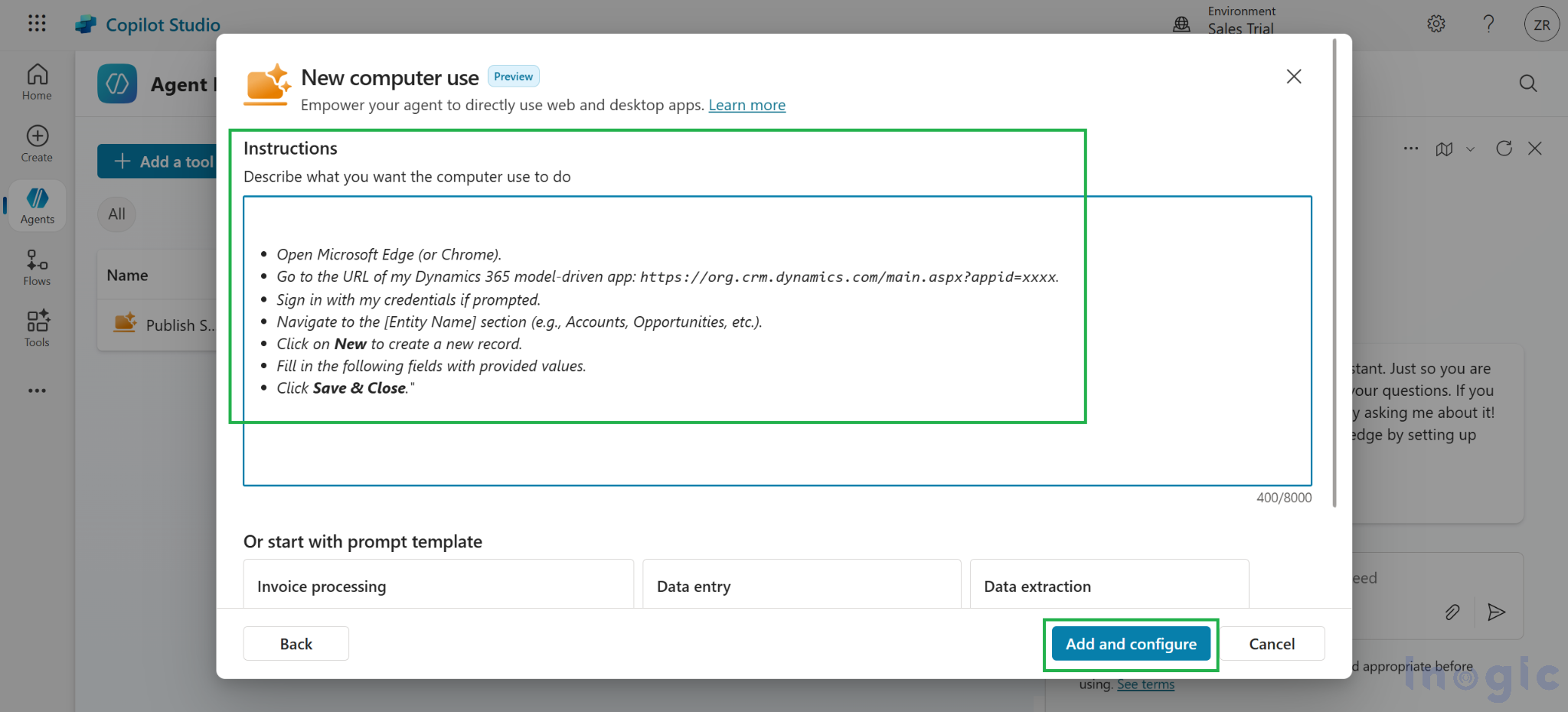Click the dialog vertical scrollbar
The height and width of the screenshot is (712, 1568).
(1334, 273)
